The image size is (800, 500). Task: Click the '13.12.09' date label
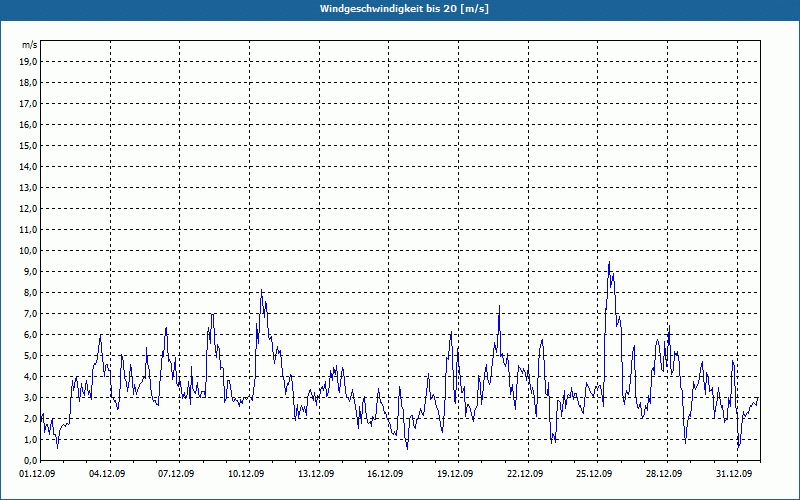click(x=316, y=474)
